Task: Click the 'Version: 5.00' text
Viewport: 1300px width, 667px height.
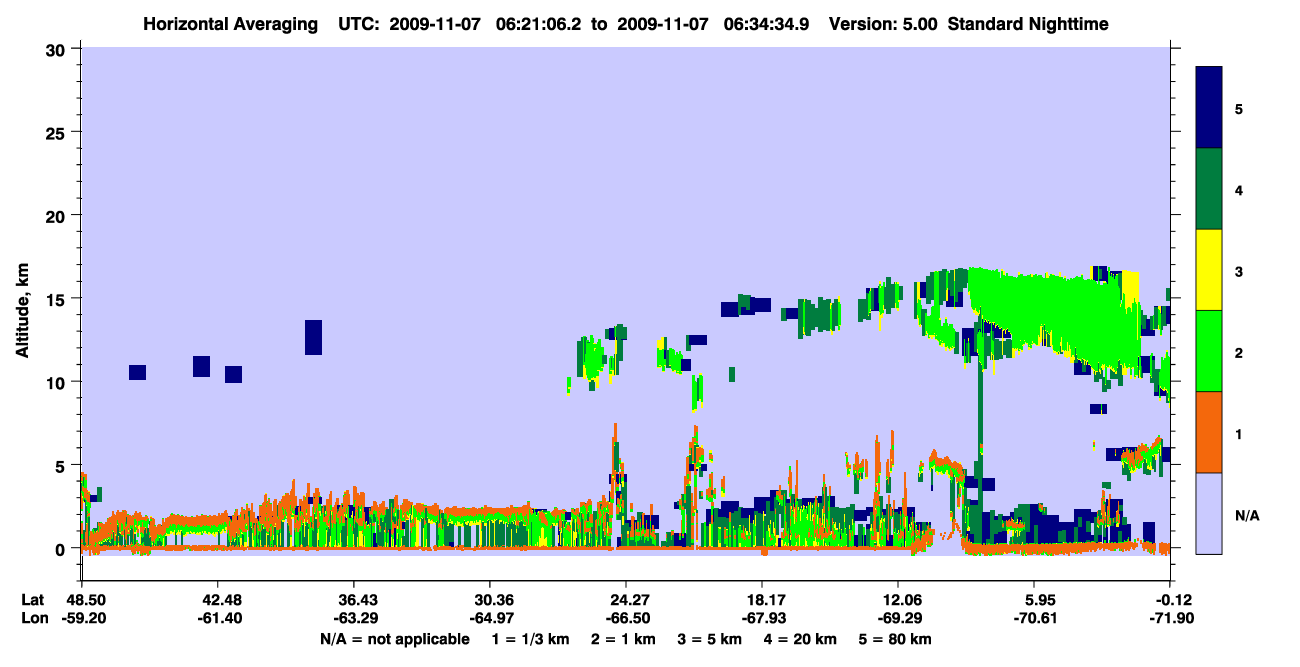Action: 883,24
